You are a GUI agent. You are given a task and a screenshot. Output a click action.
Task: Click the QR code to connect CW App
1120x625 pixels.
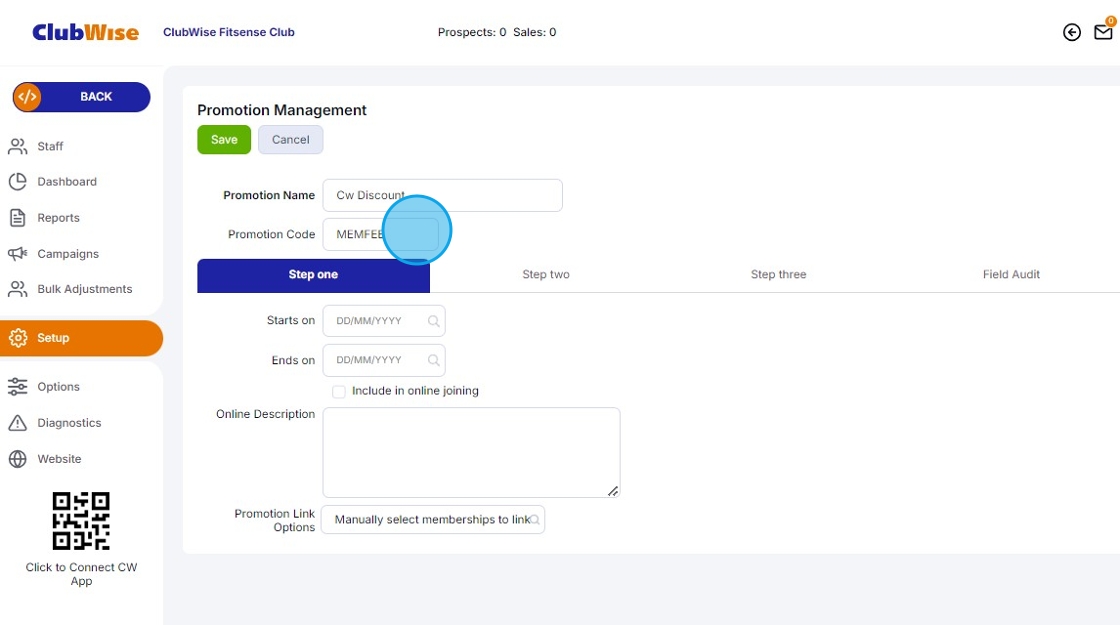click(81, 521)
